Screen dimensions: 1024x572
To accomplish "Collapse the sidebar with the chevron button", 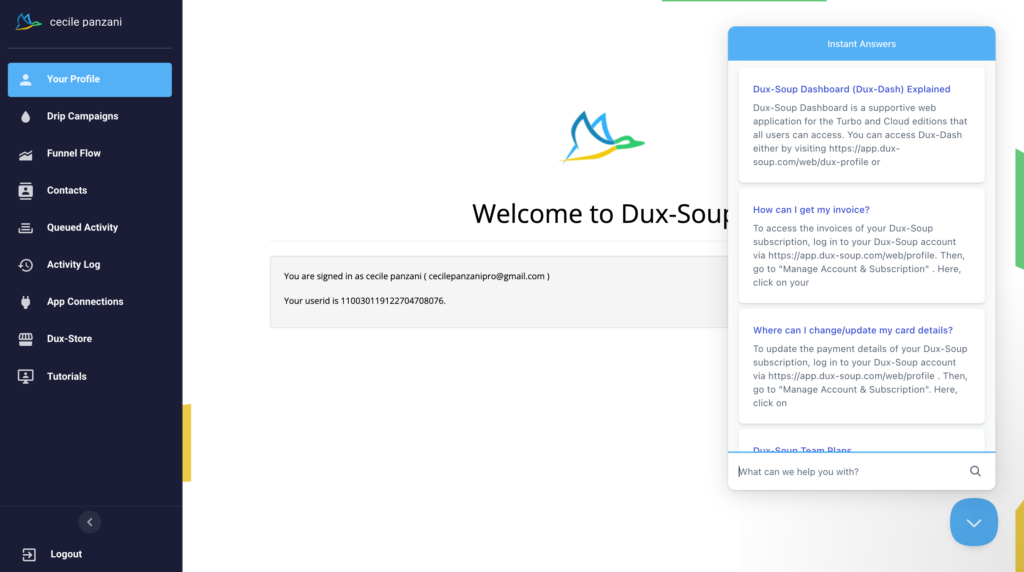I will point(90,522).
